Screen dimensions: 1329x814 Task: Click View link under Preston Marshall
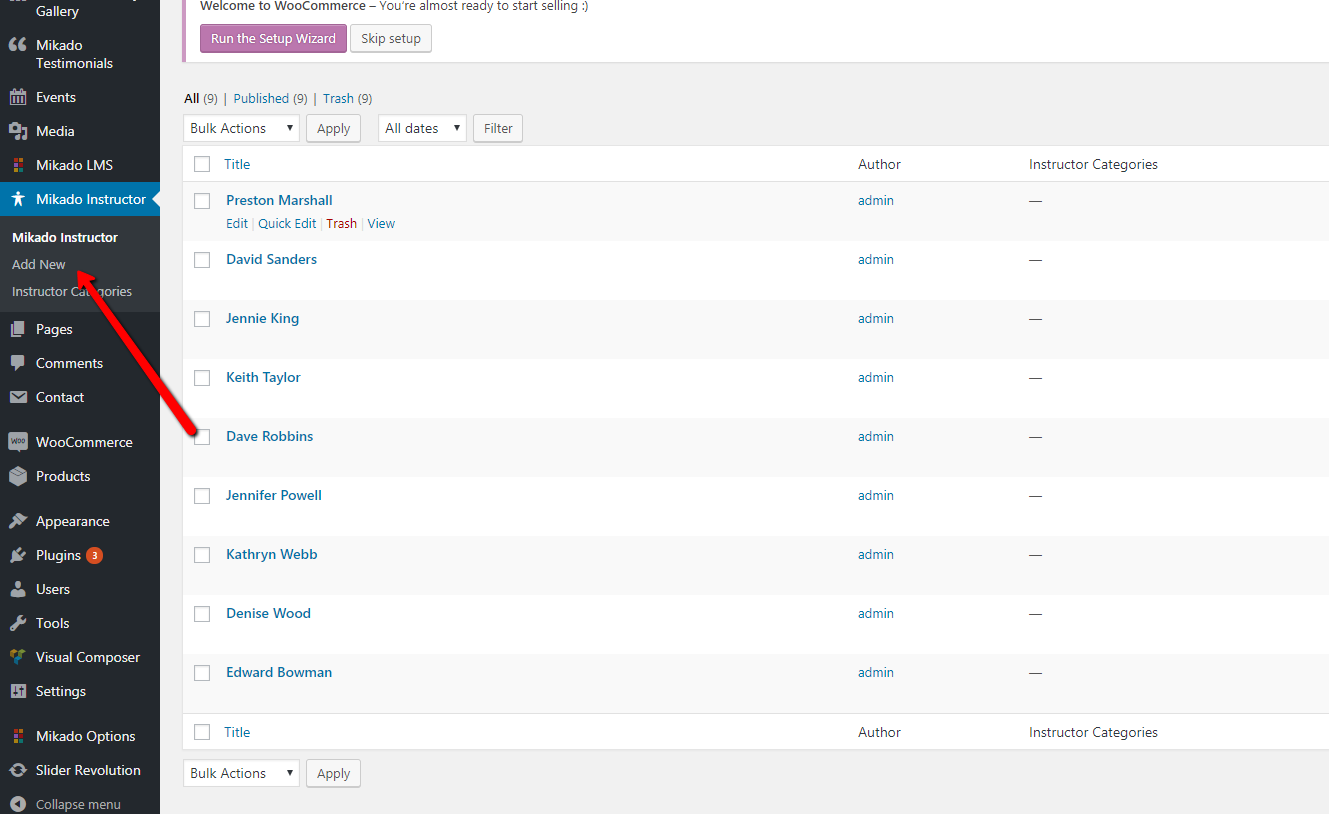pos(381,223)
